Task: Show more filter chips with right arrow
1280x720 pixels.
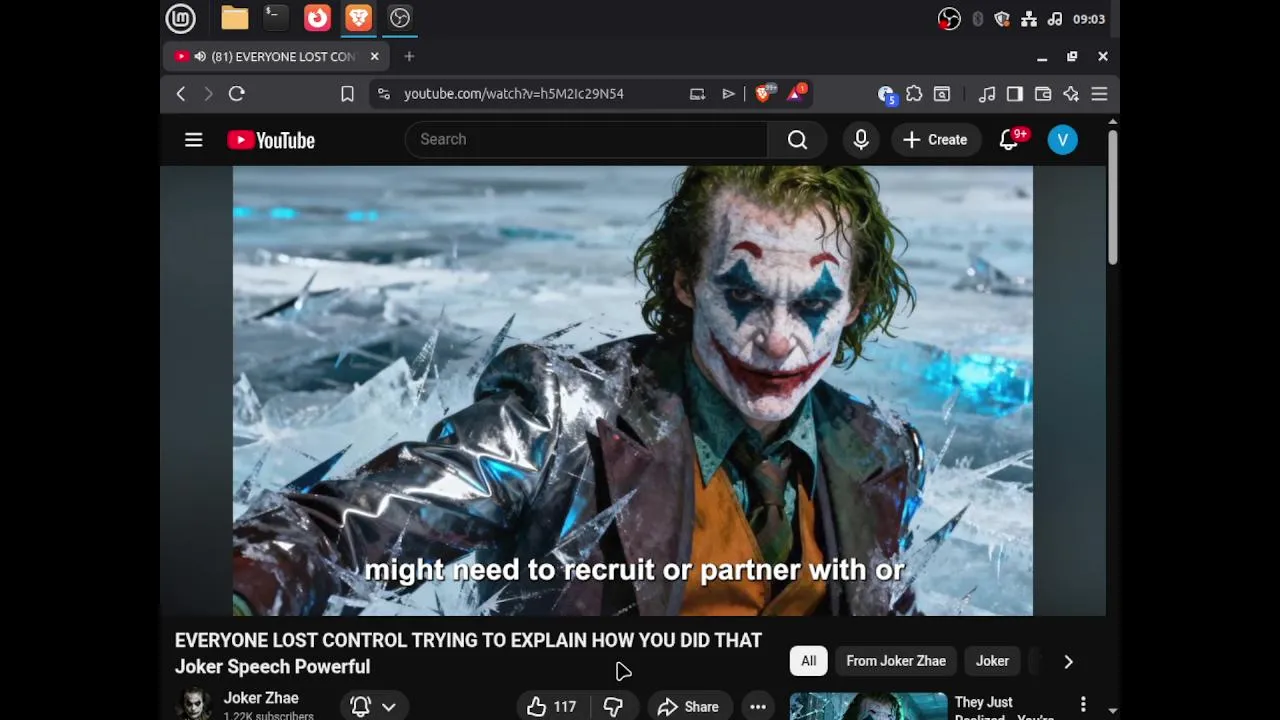Action: pyautogui.click(x=1068, y=661)
